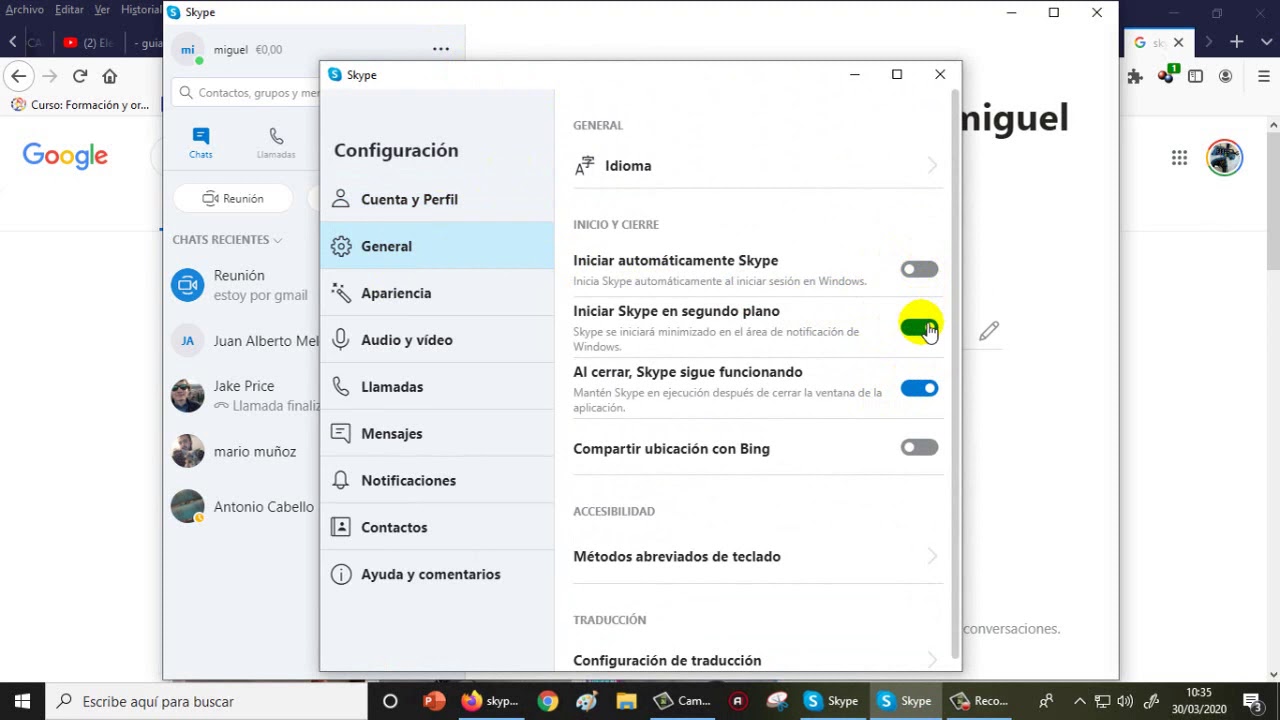This screenshot has height=720, width=1280.
Task: Open Firefox hamburger menu
Action: (x=1264, y=76)
